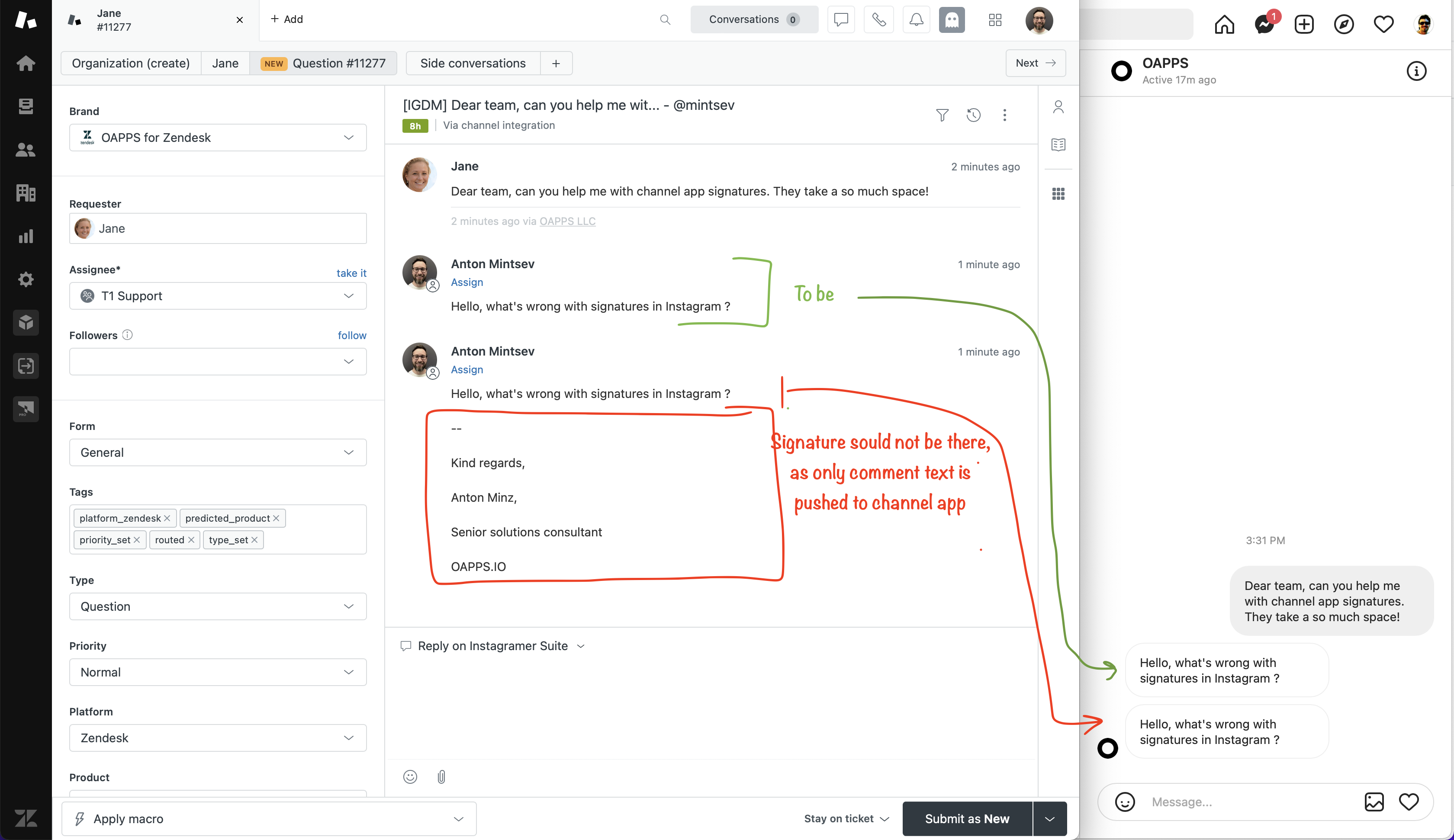Expand Reply on Instagramer Suite channel selector
This screenshot has width=1454, height=840.
494,646
